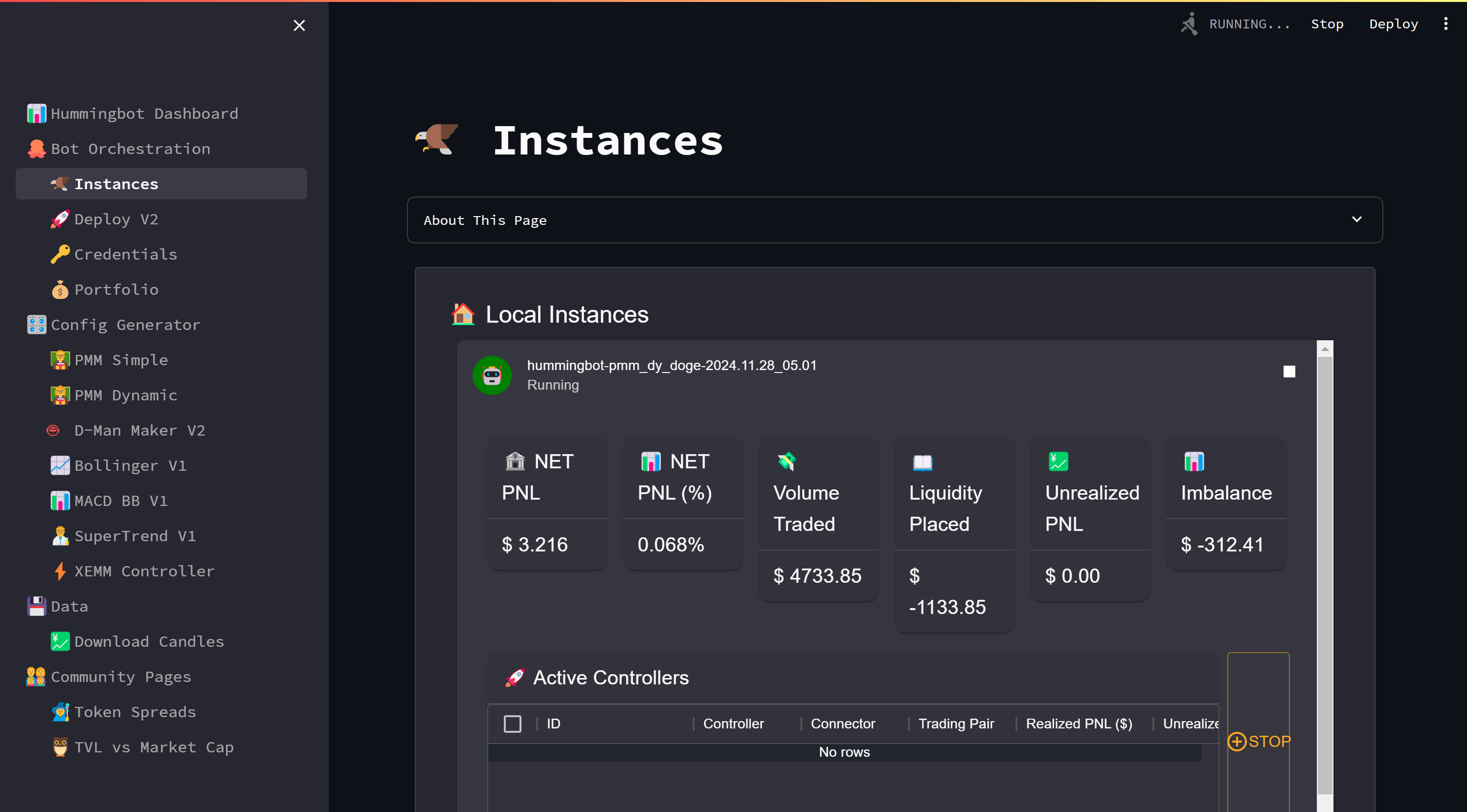Click the Volume Traded value $ 4733.85
Viewport: 1467px width, 812px height.
point(817,576)
